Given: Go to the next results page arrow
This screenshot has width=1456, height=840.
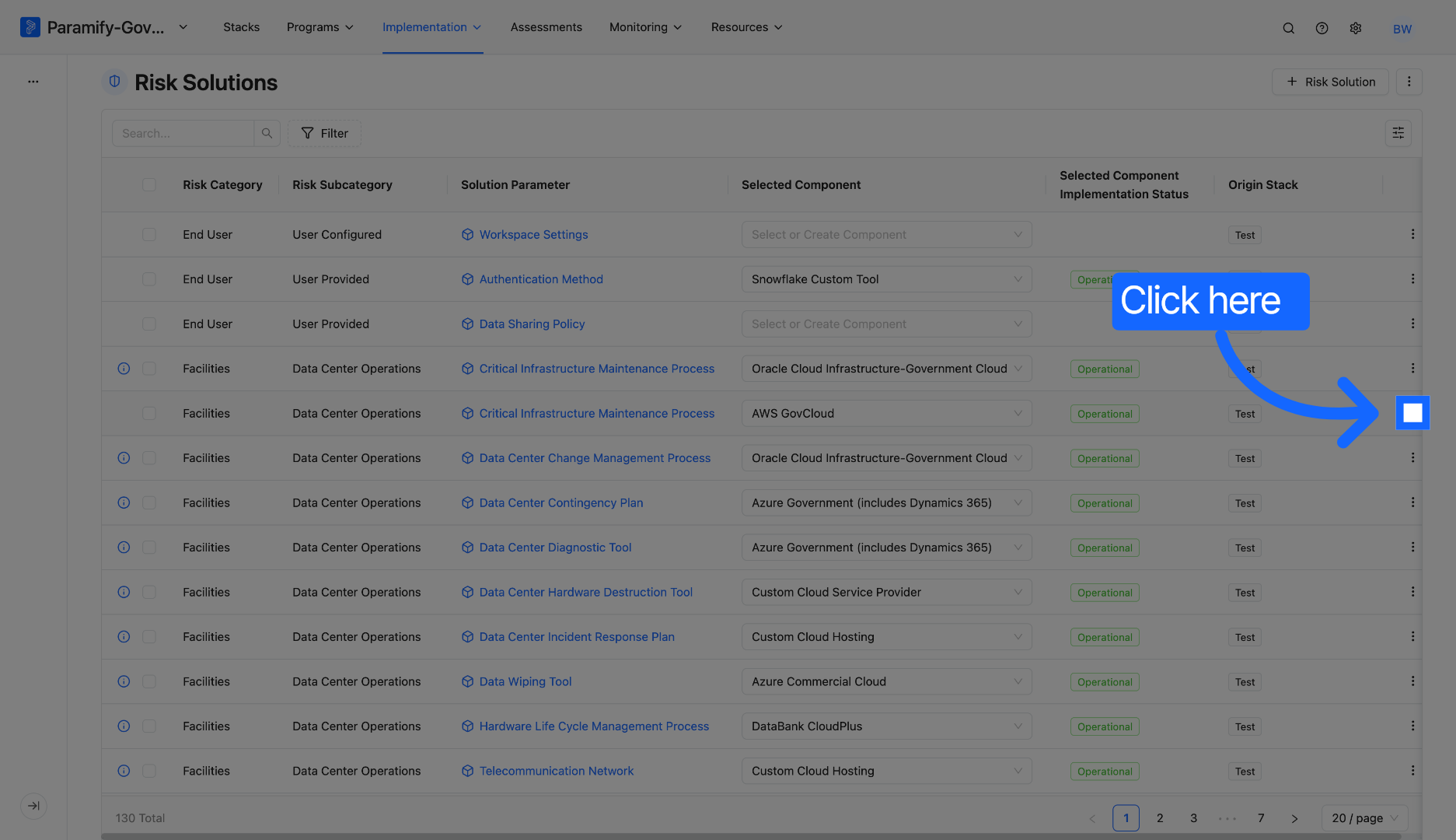Looking at the screenshot, I should pyautogui.click(x=1294, y=818).
